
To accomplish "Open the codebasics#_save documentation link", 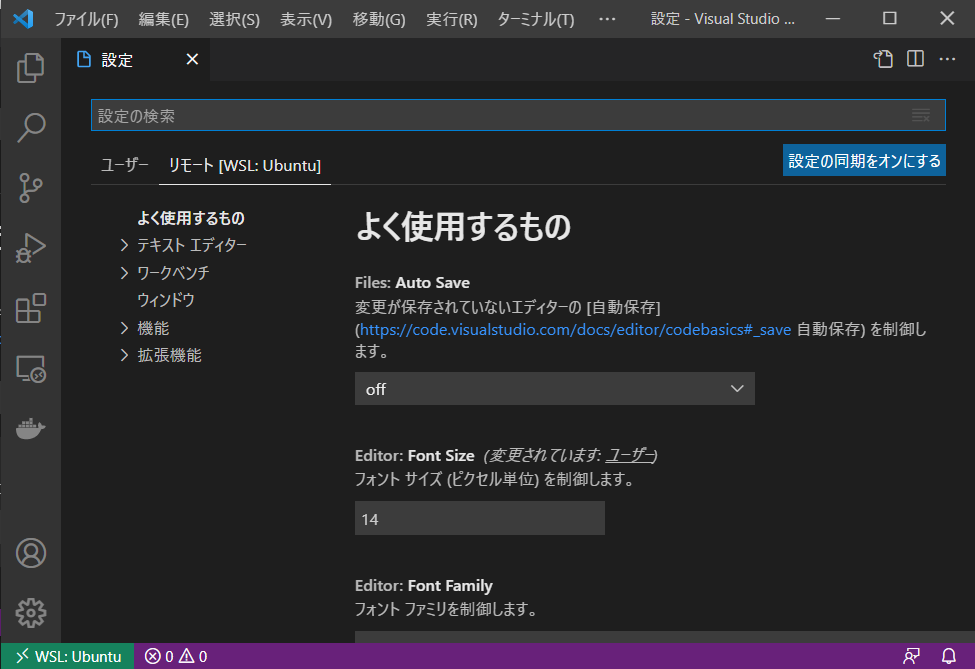I will [575, 330].
